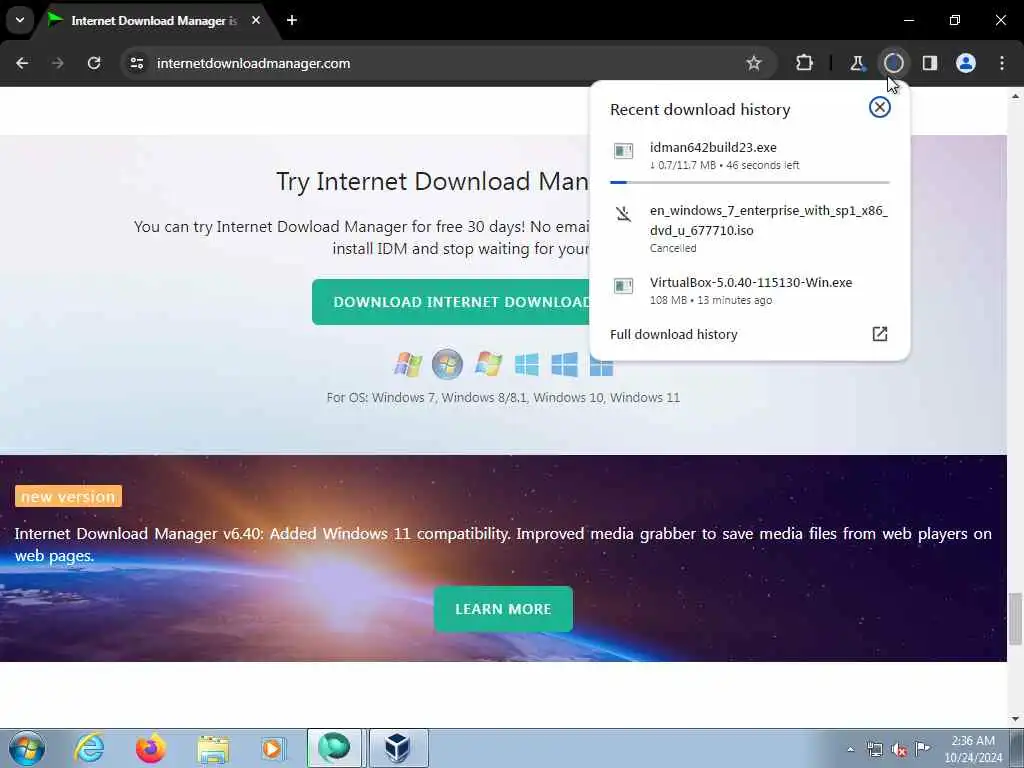This screenshot has width=1024, height=768.
Task: Click Download Internet Download Manager button
Action: pos(451,302)
